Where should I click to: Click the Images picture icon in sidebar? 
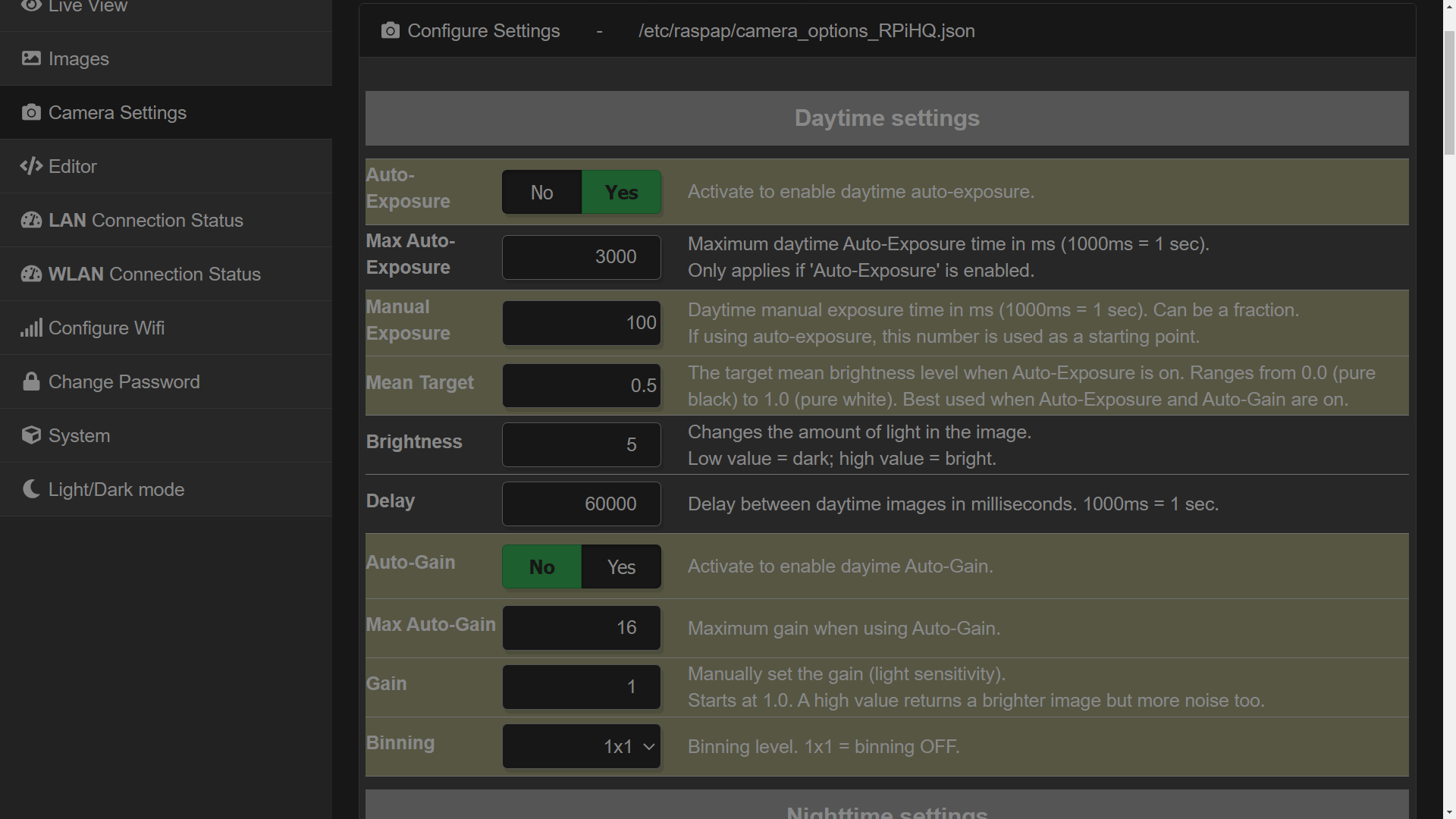pos(31,58)
